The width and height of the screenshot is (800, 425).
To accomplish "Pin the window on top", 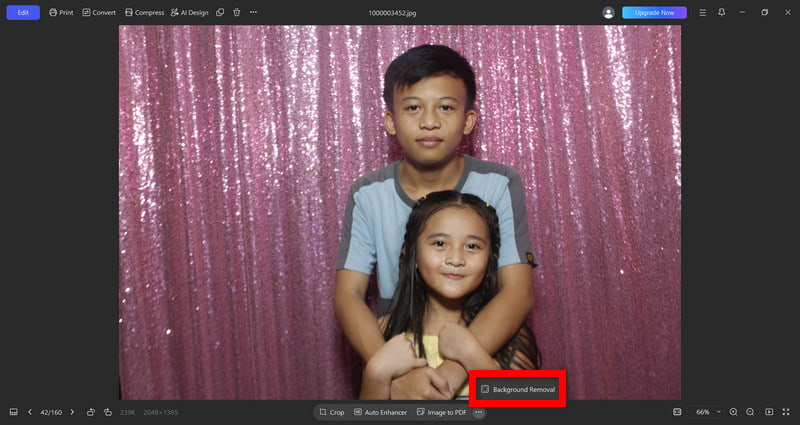I will (721, 13).
